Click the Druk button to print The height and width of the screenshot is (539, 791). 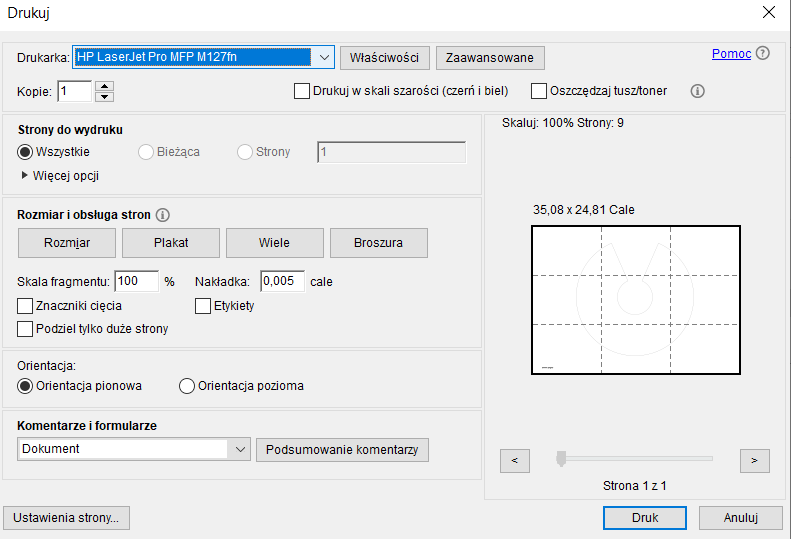(645, 518)
